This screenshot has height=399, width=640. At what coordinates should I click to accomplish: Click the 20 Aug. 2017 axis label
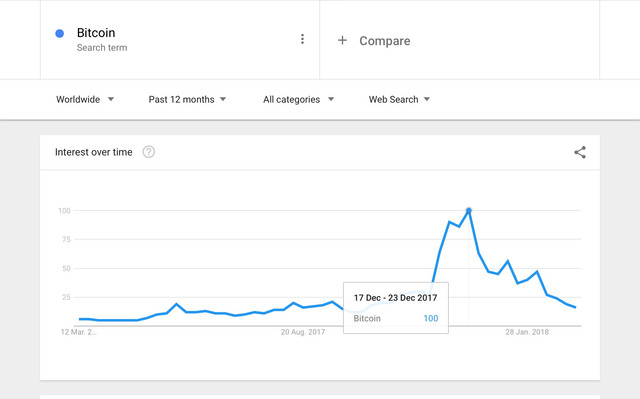(x=302, y=332)
